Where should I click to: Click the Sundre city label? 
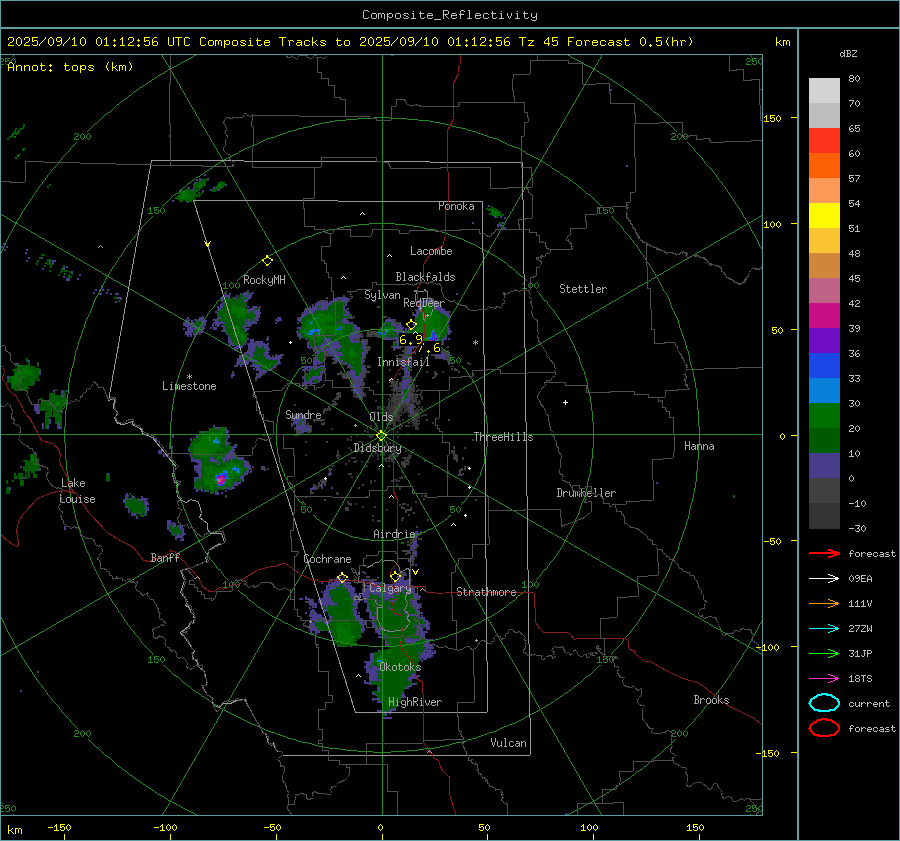tap(303, 414)
